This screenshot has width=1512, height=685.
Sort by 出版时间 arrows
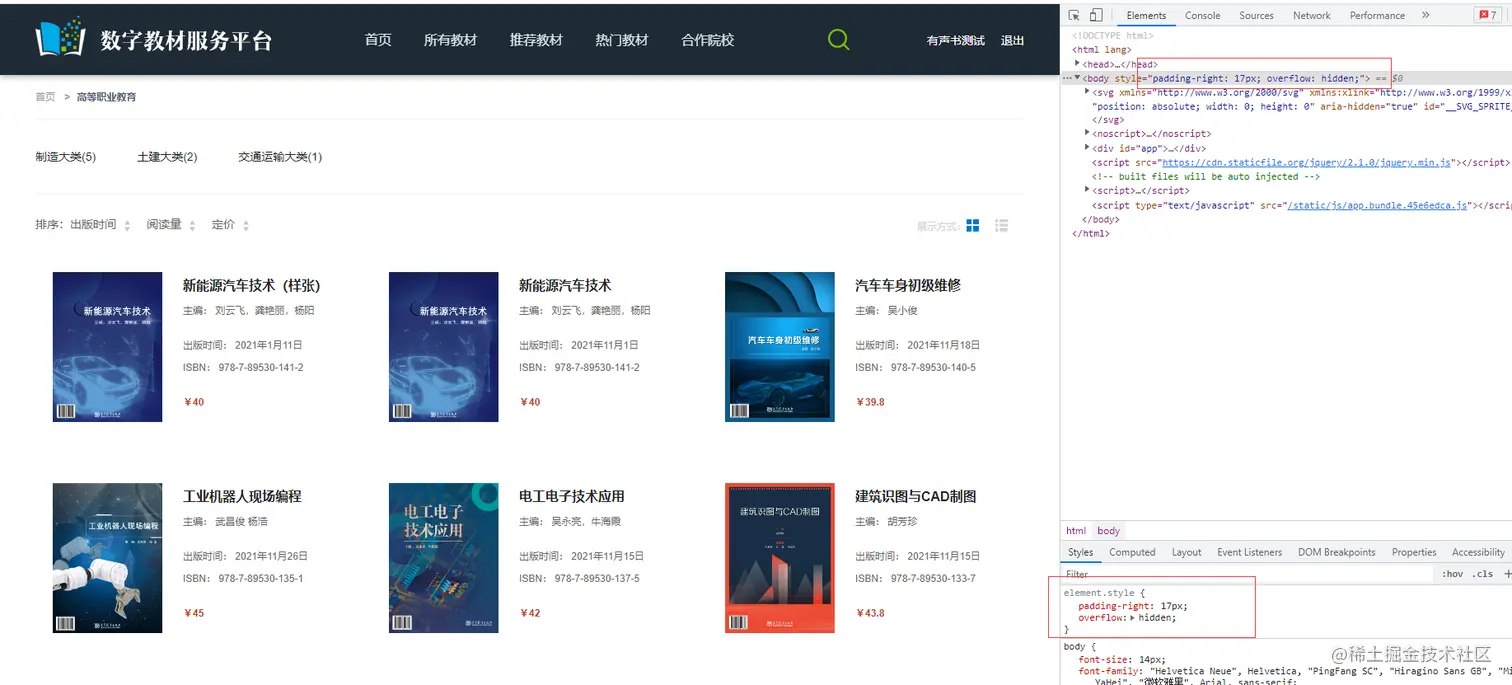[127, 226]
